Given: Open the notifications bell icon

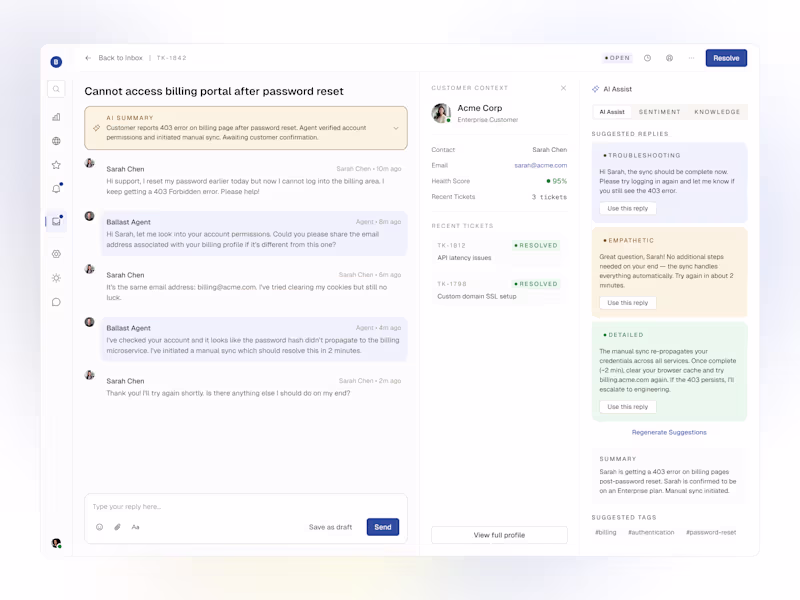Looking at the screenshot, I should 56,189.
